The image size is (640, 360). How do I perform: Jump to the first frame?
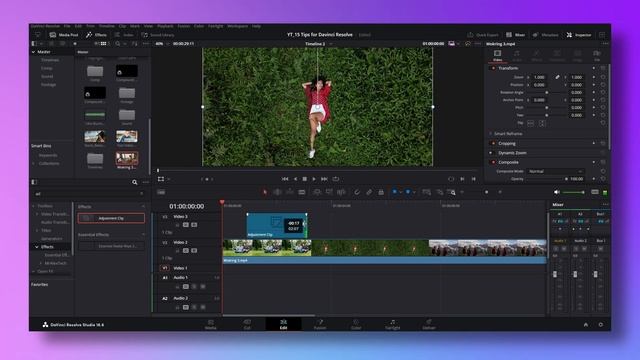285,179
